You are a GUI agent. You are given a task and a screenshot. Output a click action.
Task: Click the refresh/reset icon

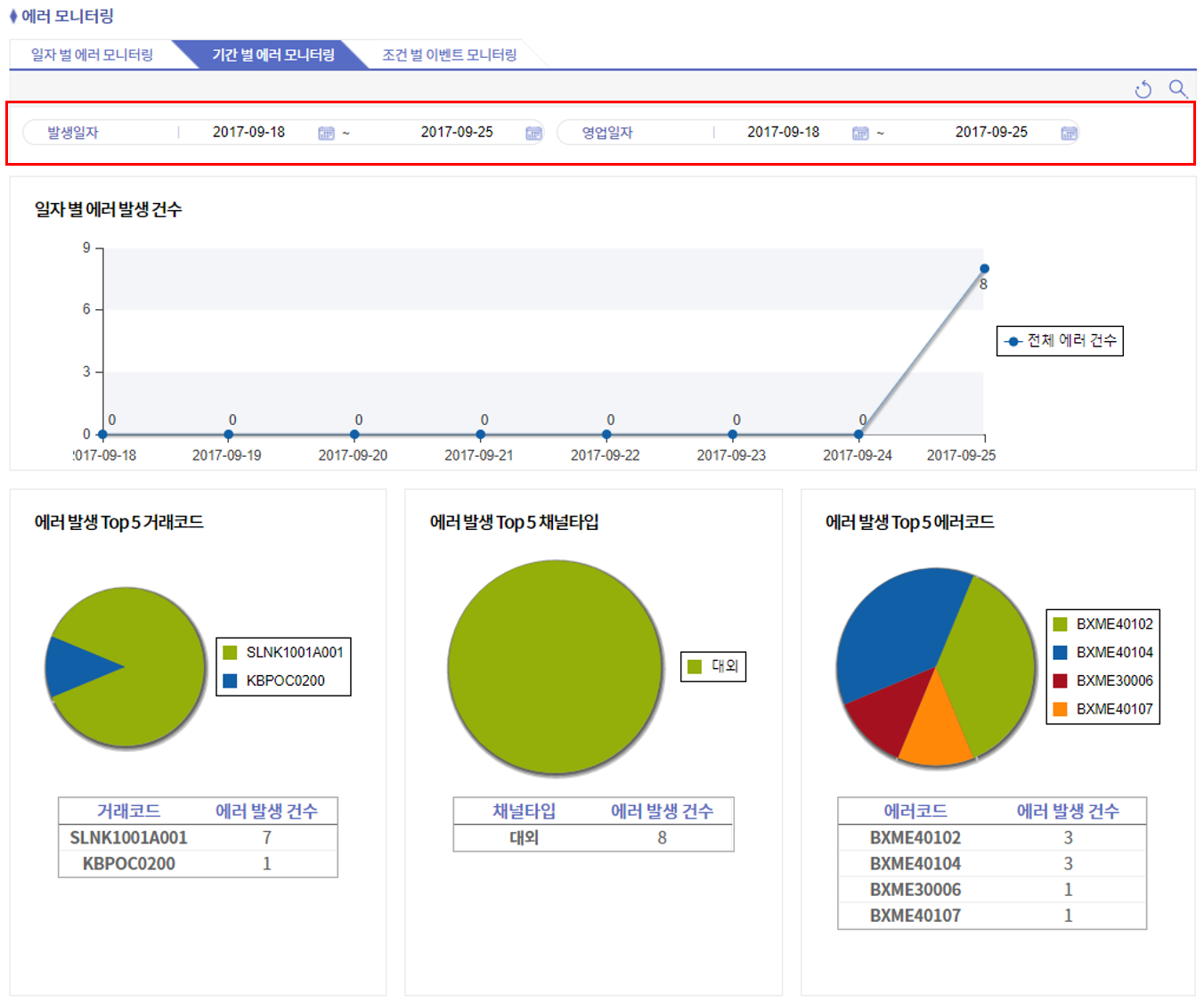(1143, 89)
